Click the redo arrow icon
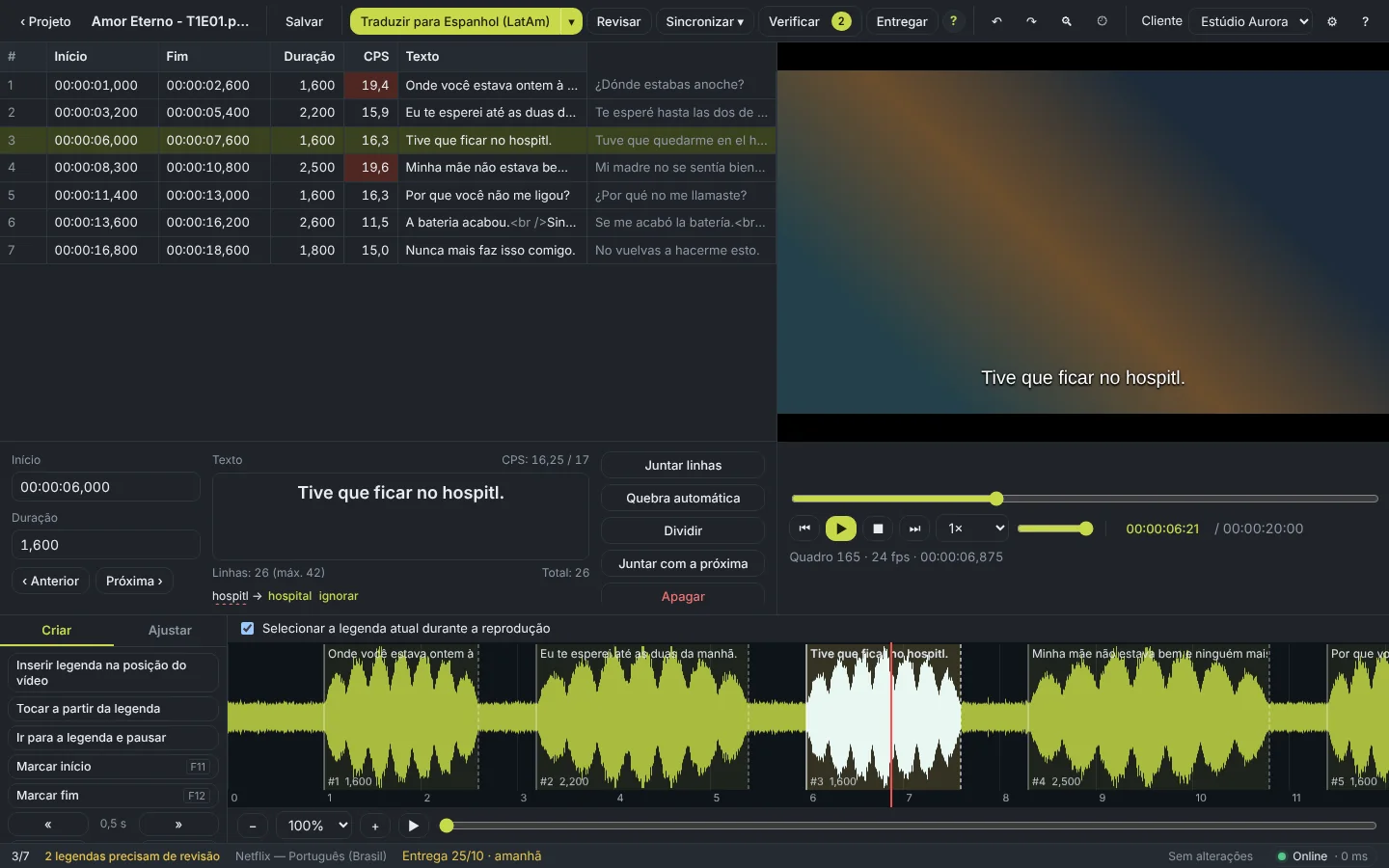Viewport: 1389px width, 868px height. click(1031, 21)
